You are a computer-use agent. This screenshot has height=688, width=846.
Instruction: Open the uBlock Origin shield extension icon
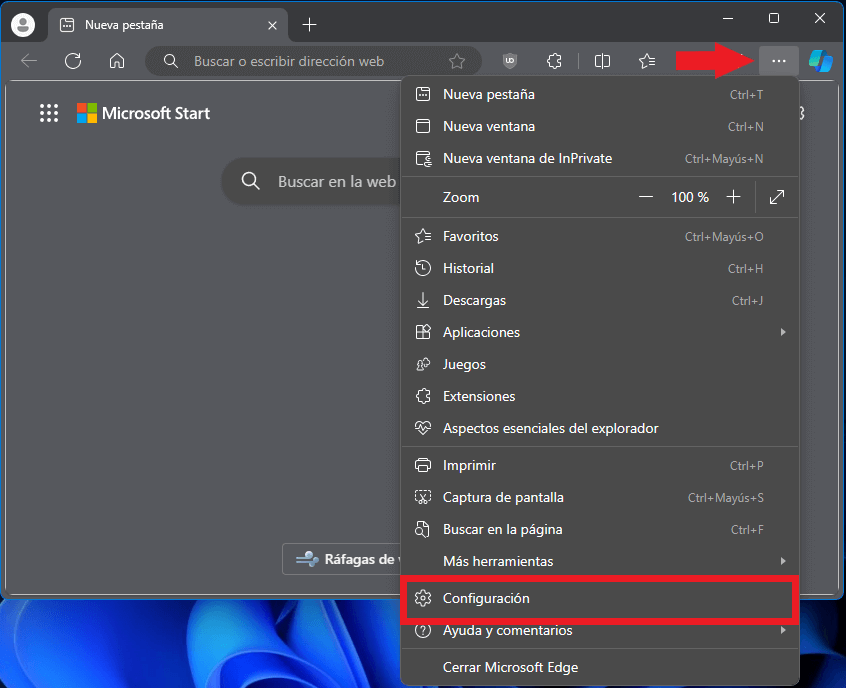510,61
